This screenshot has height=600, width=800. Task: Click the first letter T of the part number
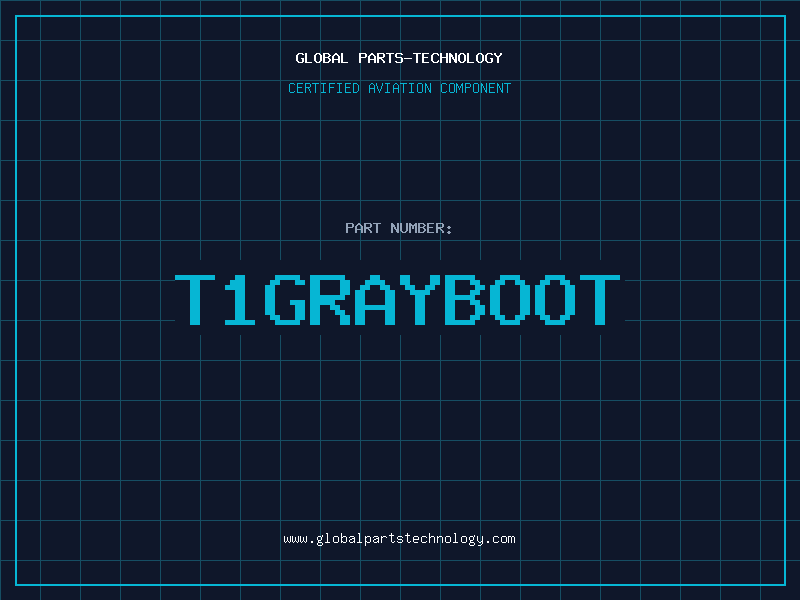pyautogui.click(x=197, y=300)
